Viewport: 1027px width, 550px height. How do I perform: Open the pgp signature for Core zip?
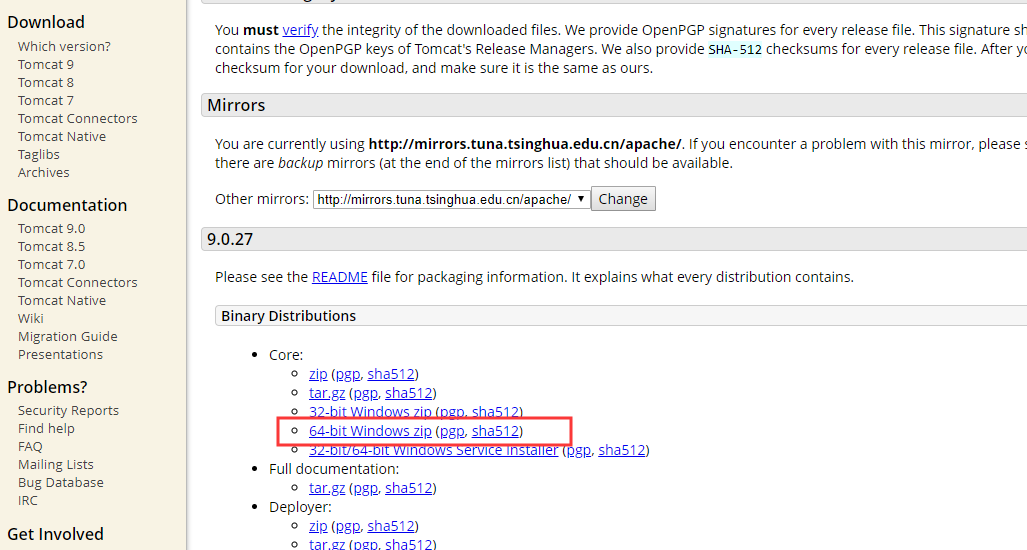(348, 374)
